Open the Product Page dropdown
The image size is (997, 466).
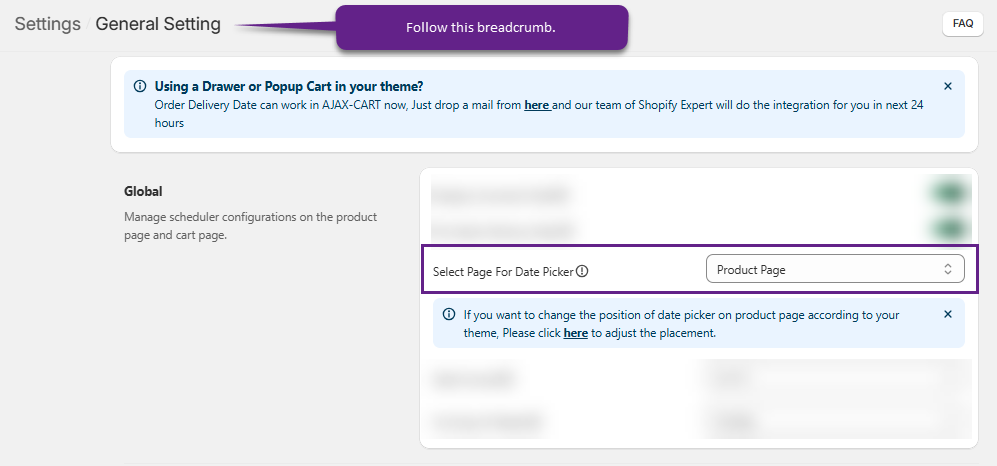pos(834,269)
